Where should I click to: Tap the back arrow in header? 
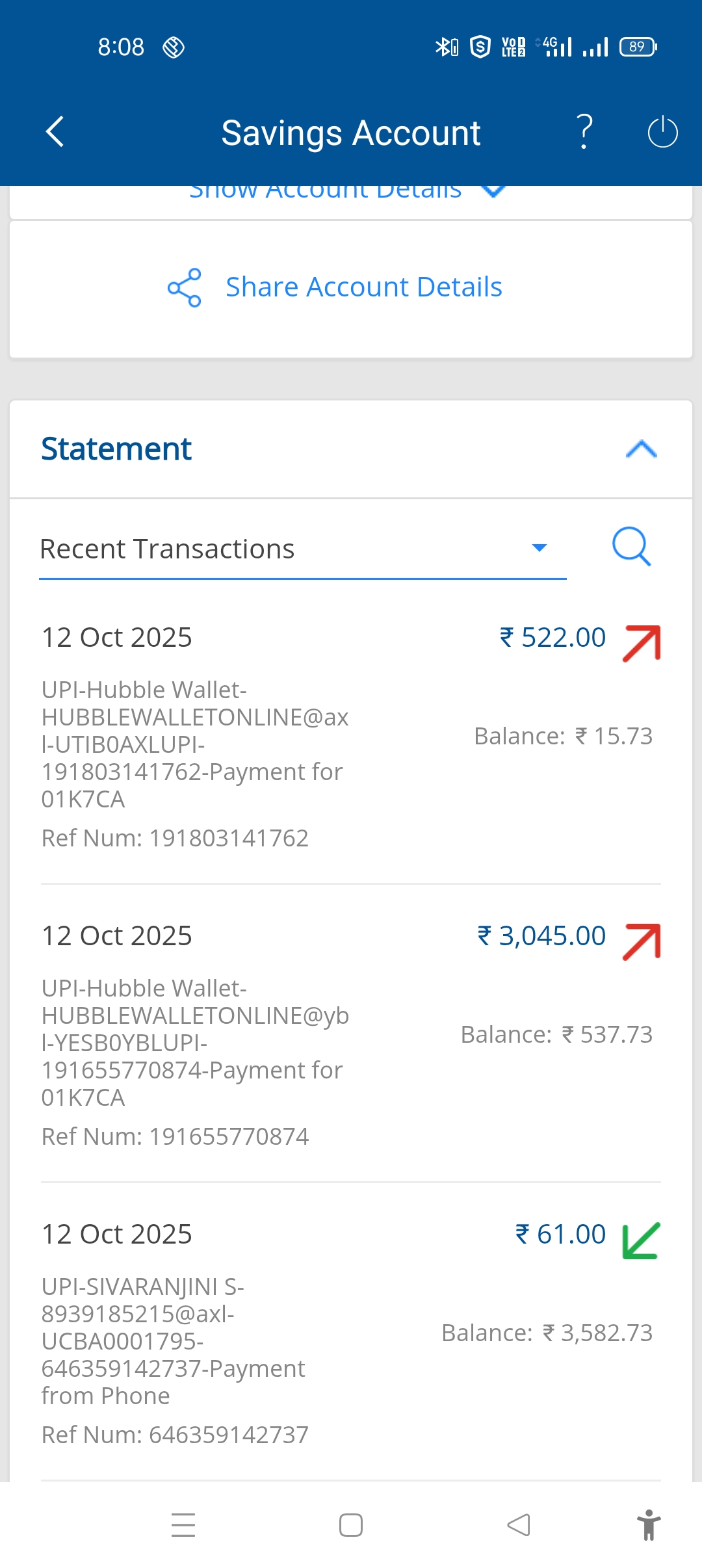55,132
